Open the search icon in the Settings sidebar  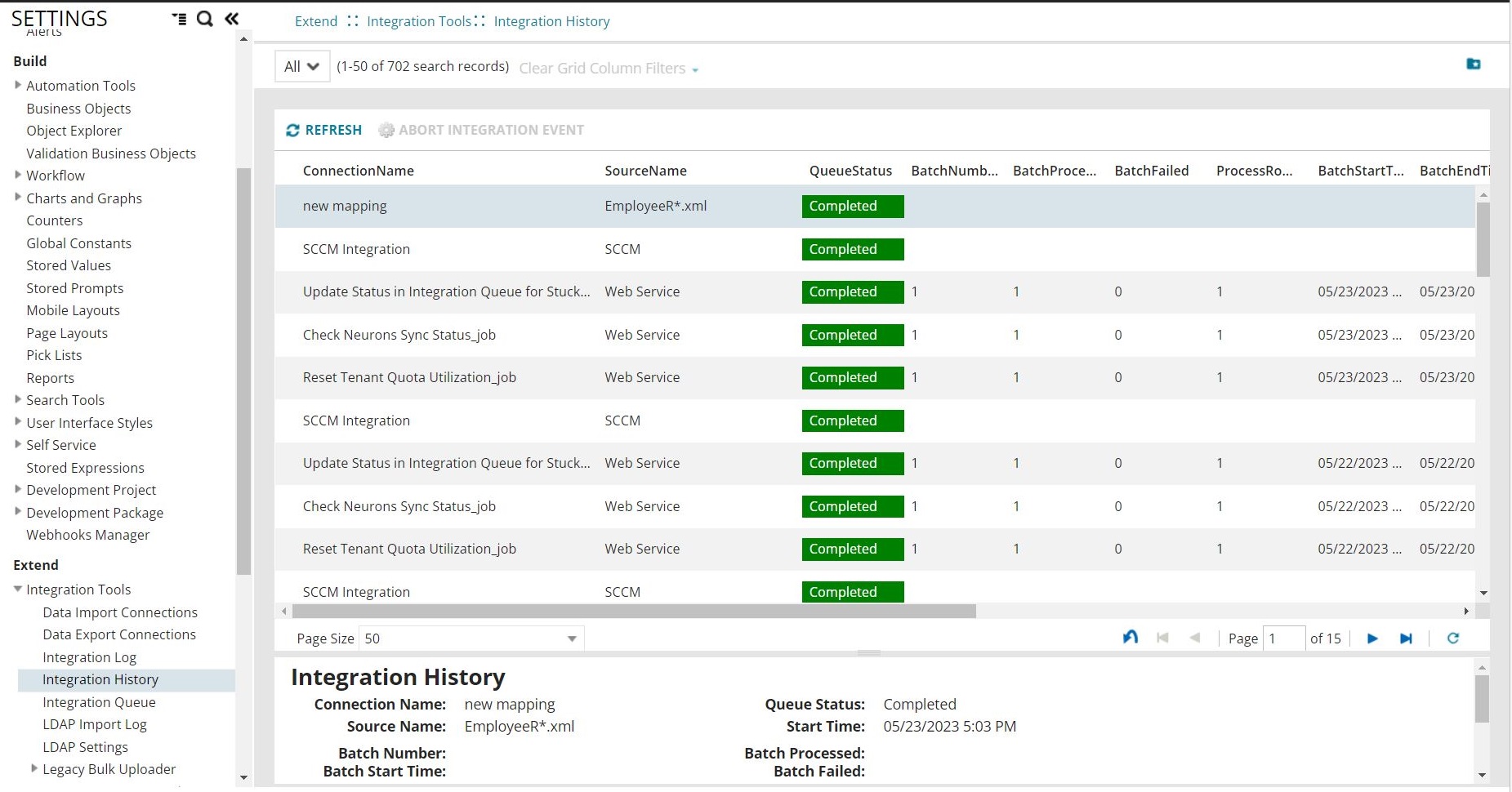203,18
